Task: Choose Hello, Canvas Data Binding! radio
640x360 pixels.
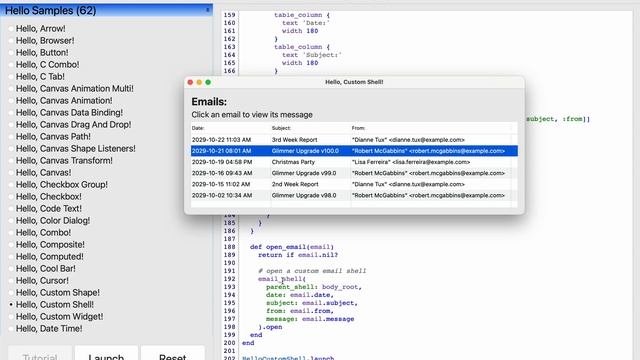Action: tap(11, 113)
